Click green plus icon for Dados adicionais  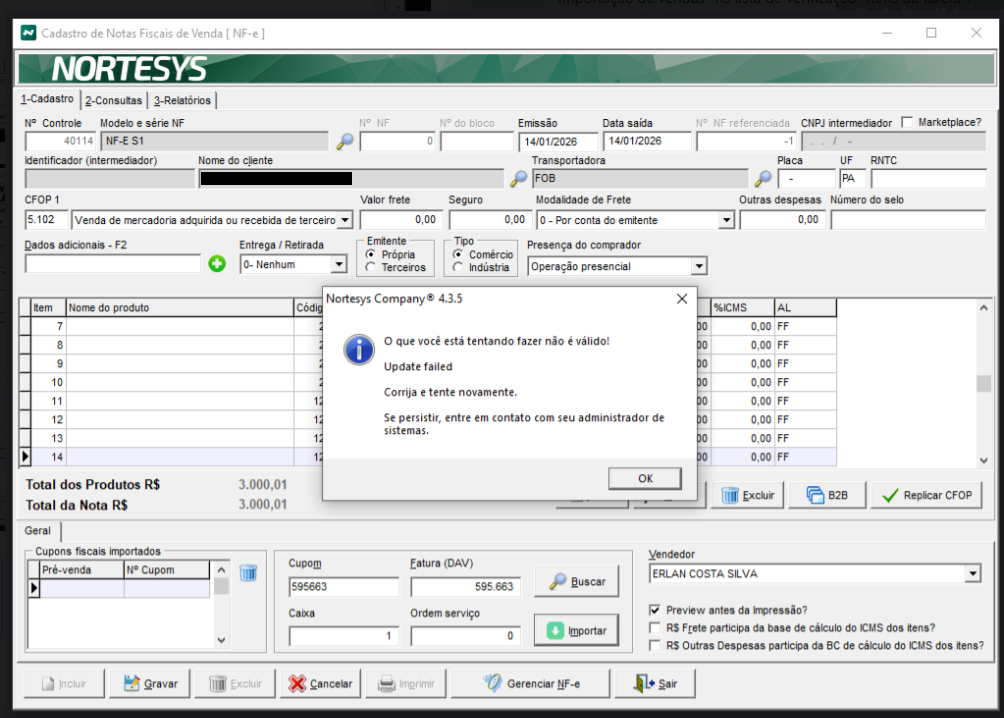(217, 265)
